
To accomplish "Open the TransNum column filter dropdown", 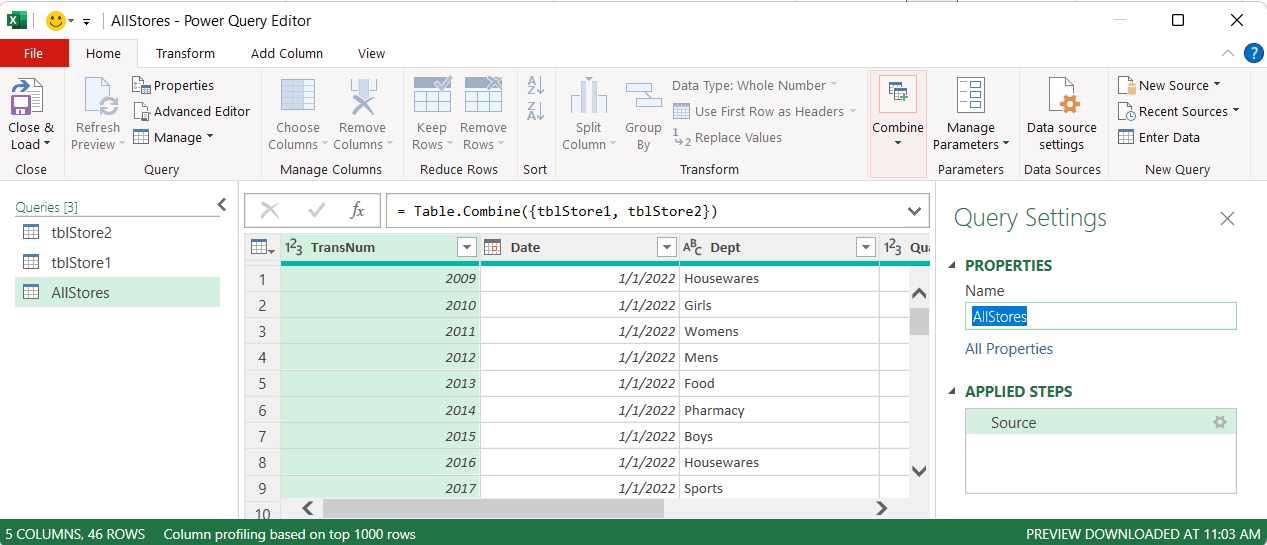I will pos(466,247).
